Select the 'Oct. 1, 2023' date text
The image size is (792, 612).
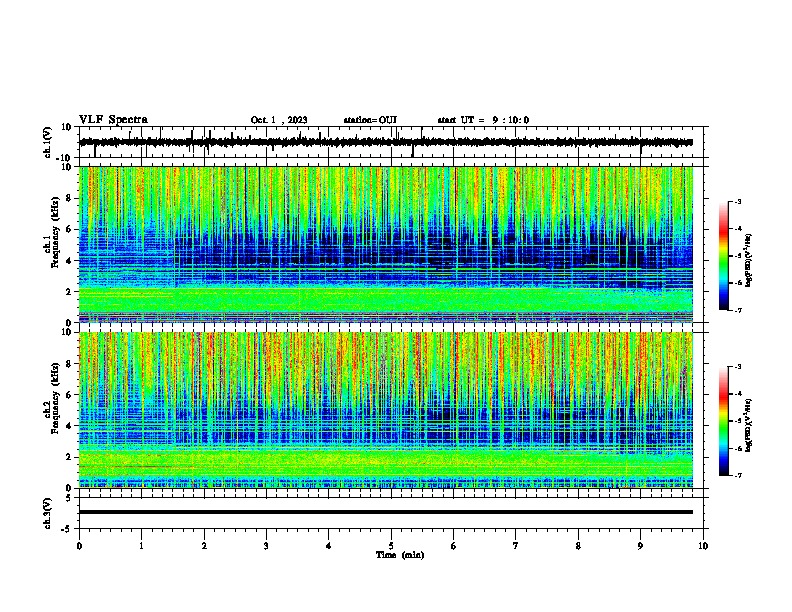click(279, 120)
